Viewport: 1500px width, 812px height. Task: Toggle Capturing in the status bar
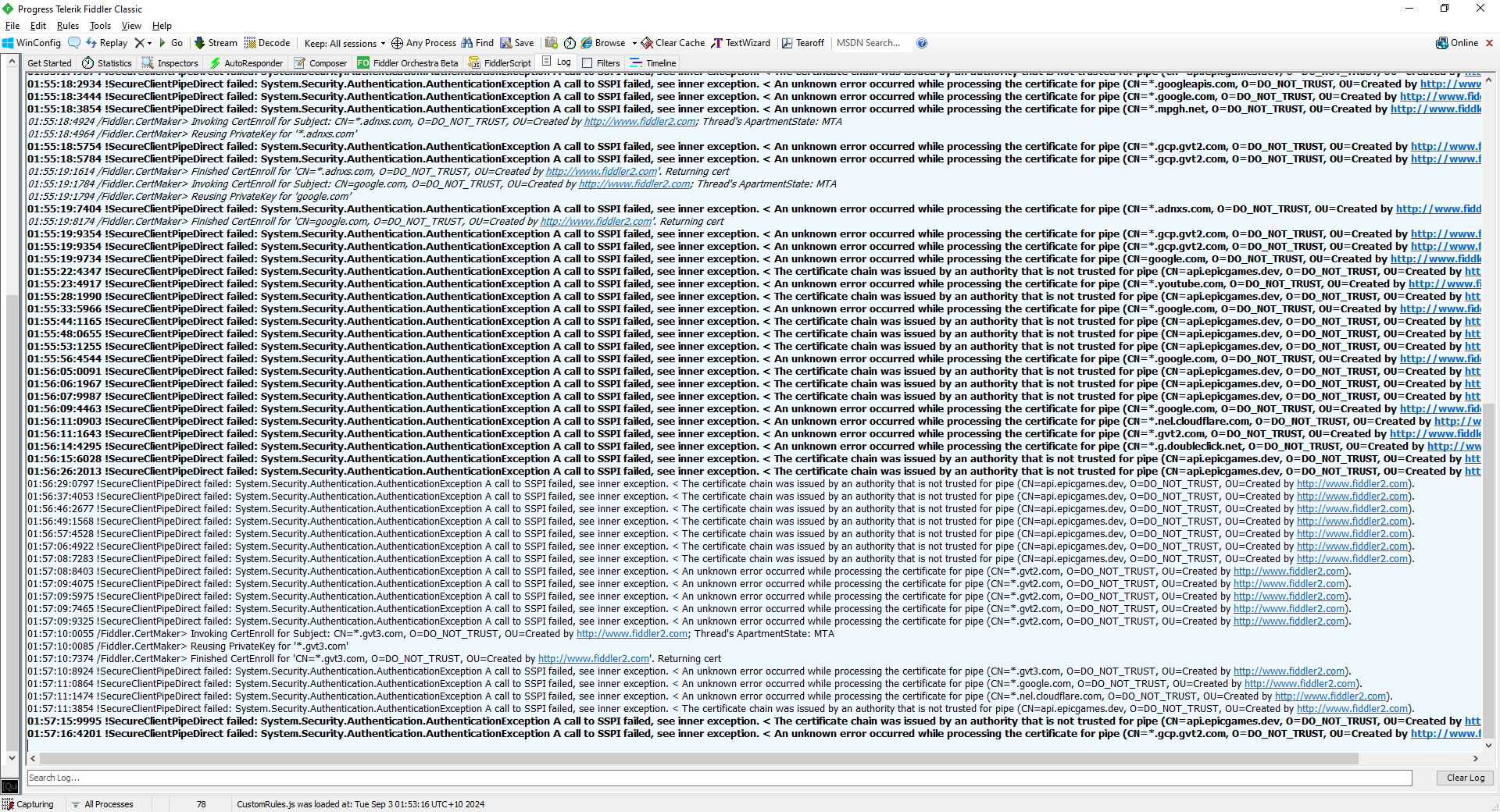tap(29, 804)
